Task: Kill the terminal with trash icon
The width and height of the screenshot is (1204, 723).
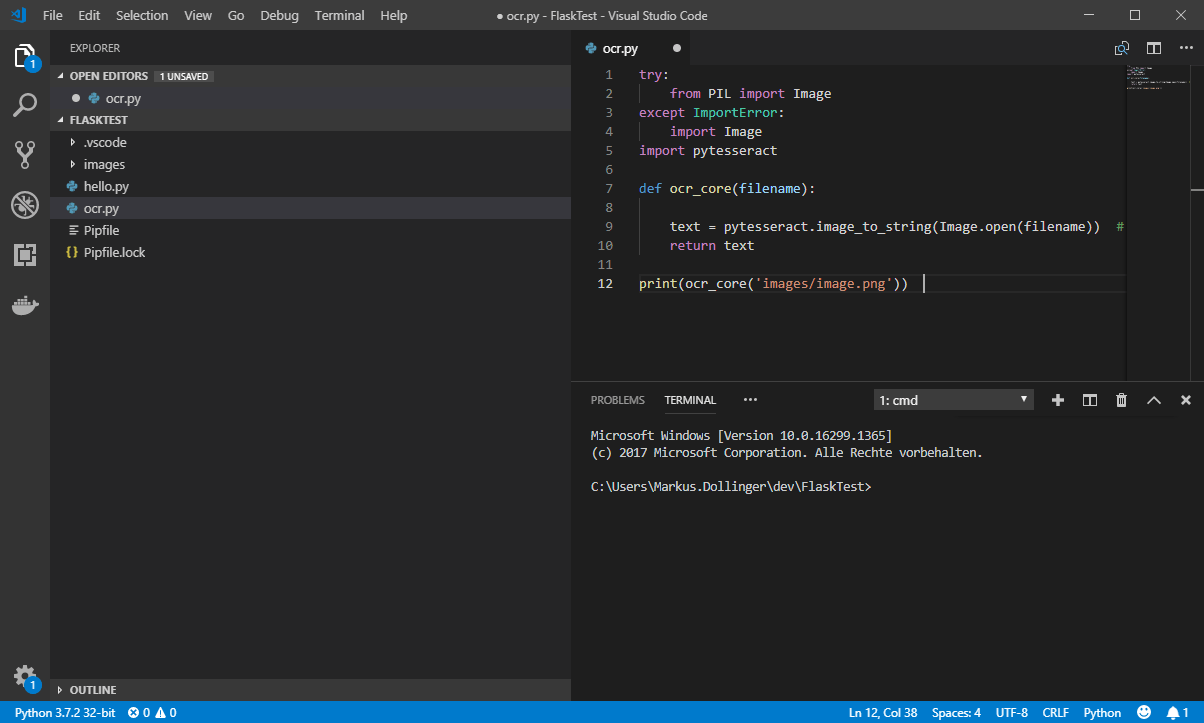Action: [x=1121, y=400]
